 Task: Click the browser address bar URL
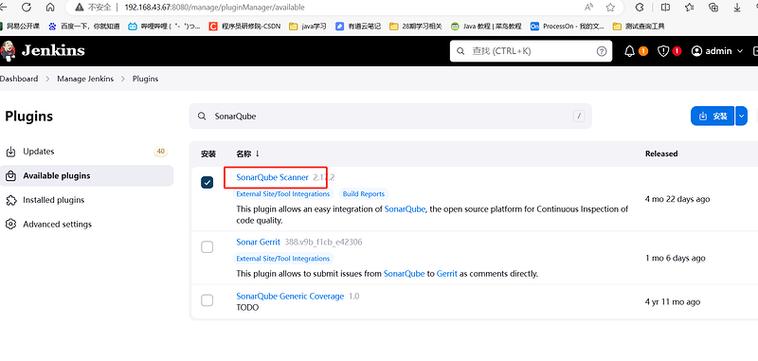pyautogui.click(x=215, y=7)
